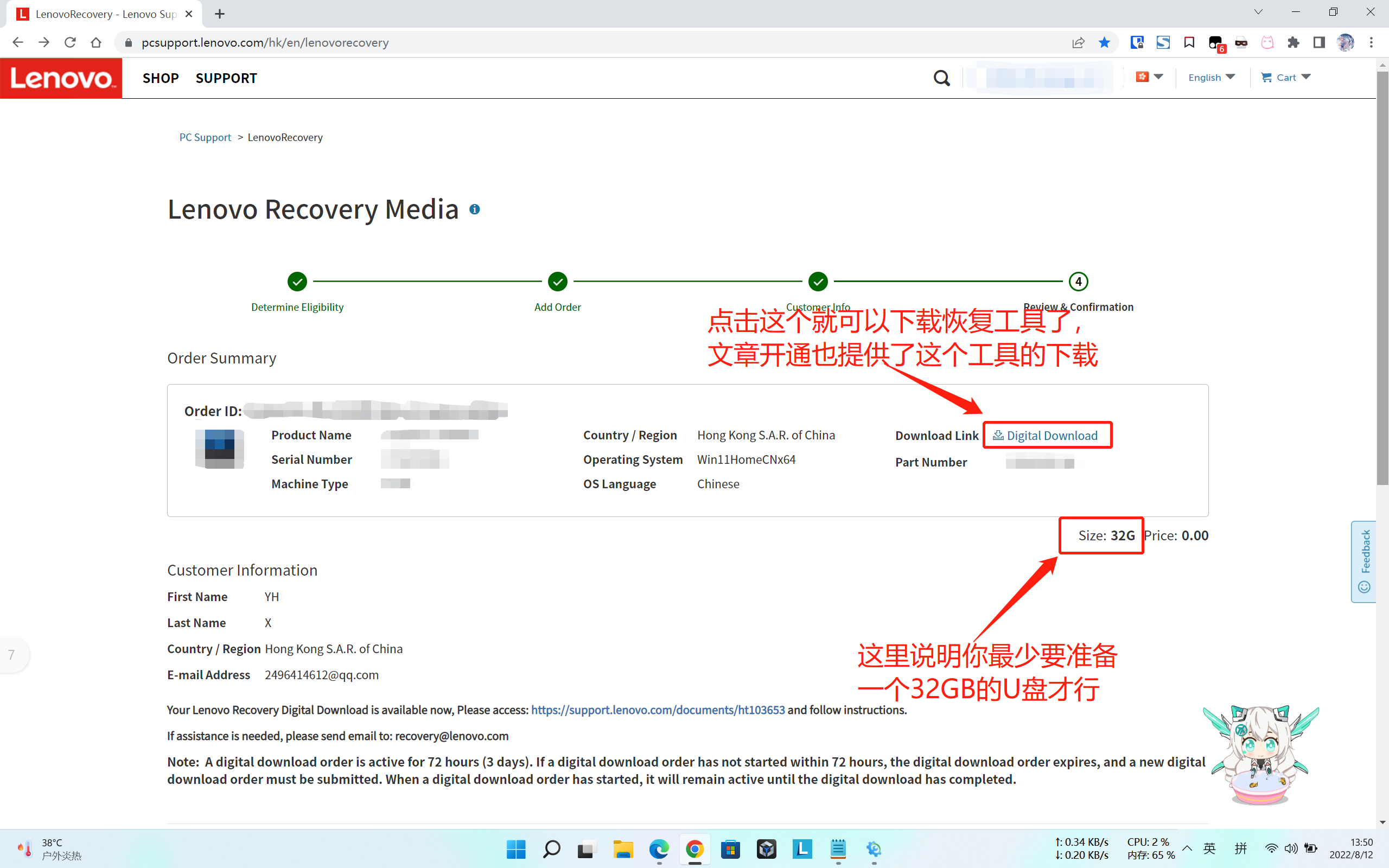Click the Lenovo logo in the header
The width and height of the screenshot is (1389, 868).
click(61, 78)
